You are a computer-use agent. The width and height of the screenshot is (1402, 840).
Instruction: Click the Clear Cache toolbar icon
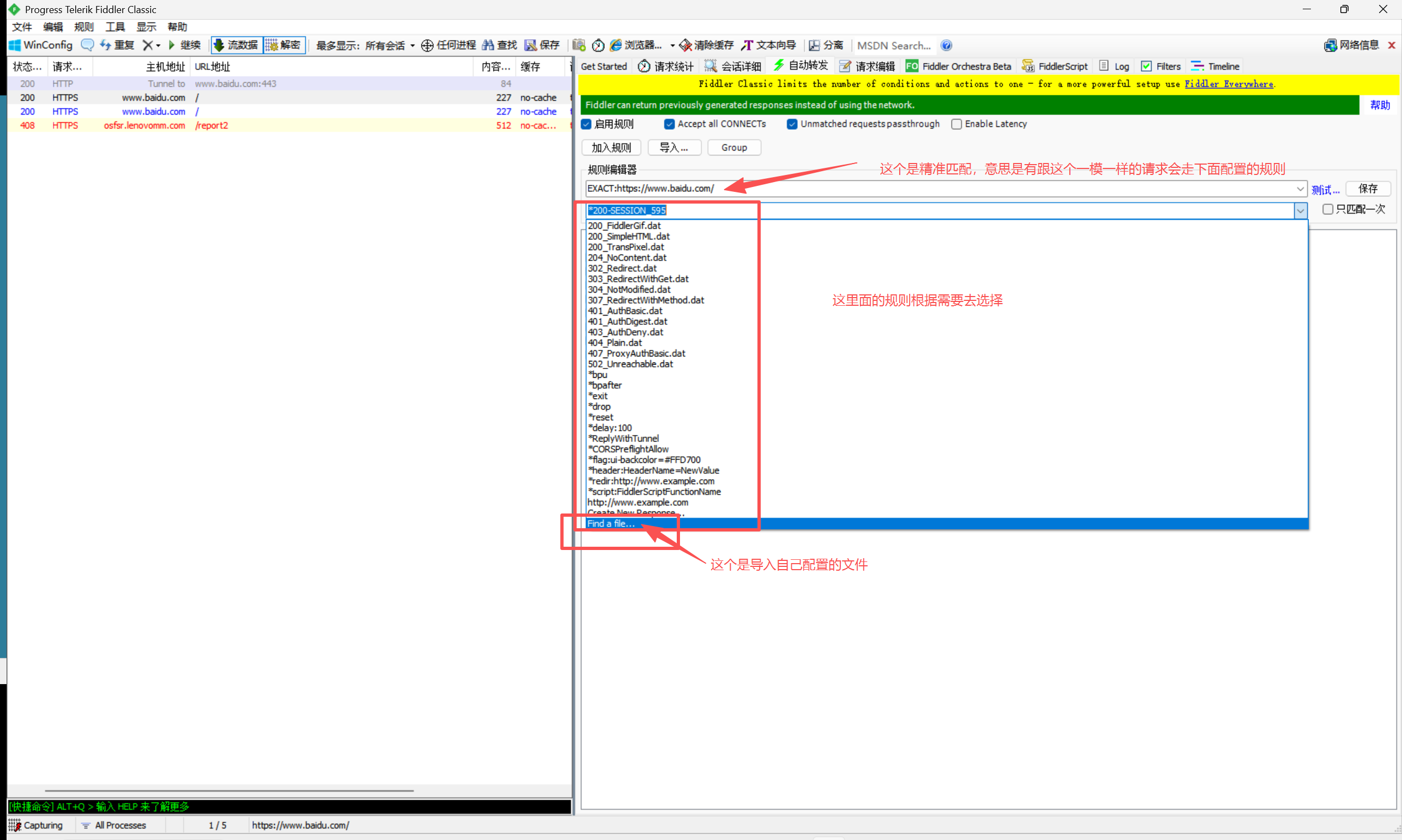pos(685,45)
